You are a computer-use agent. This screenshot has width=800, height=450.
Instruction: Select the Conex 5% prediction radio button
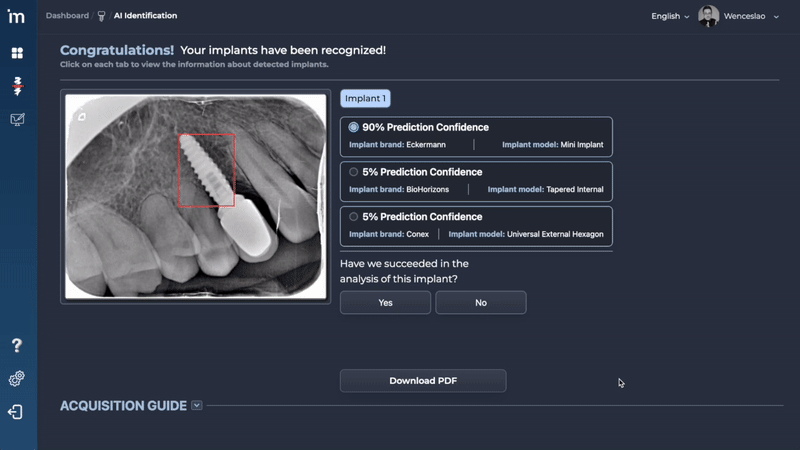(354, 216)
